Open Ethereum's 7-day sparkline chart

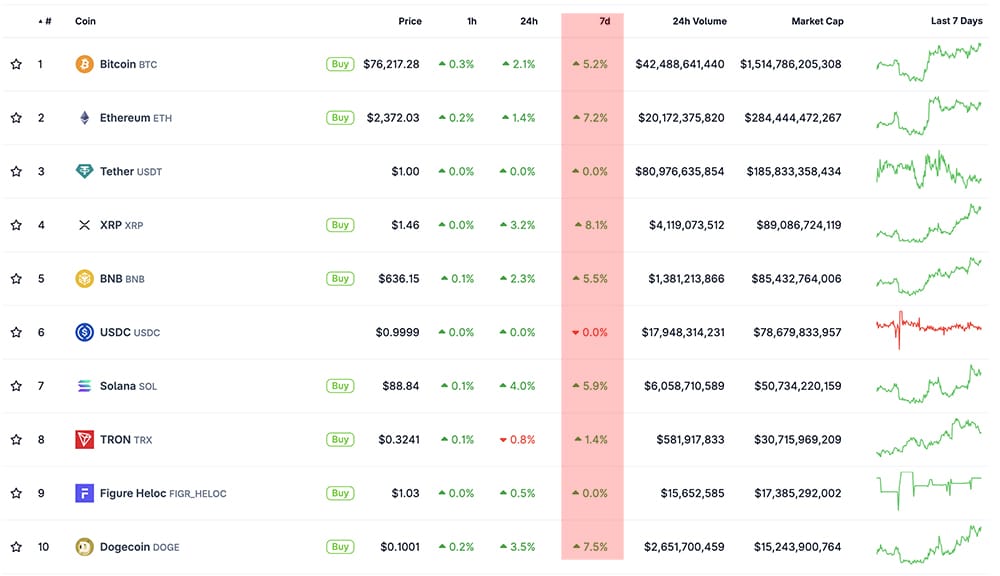[929, 115]
